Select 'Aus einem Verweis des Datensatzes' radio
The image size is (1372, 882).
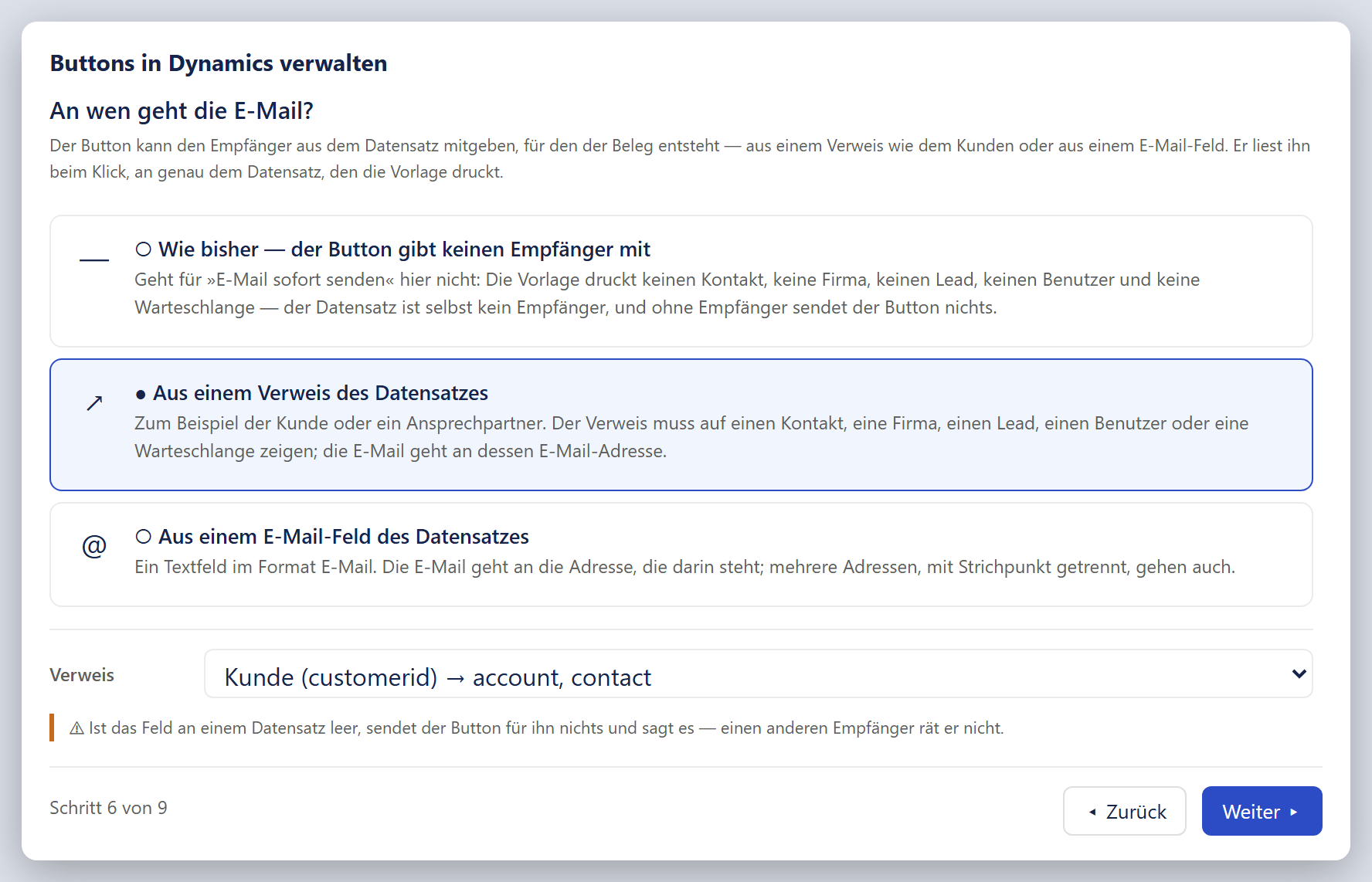coord(141,394)
